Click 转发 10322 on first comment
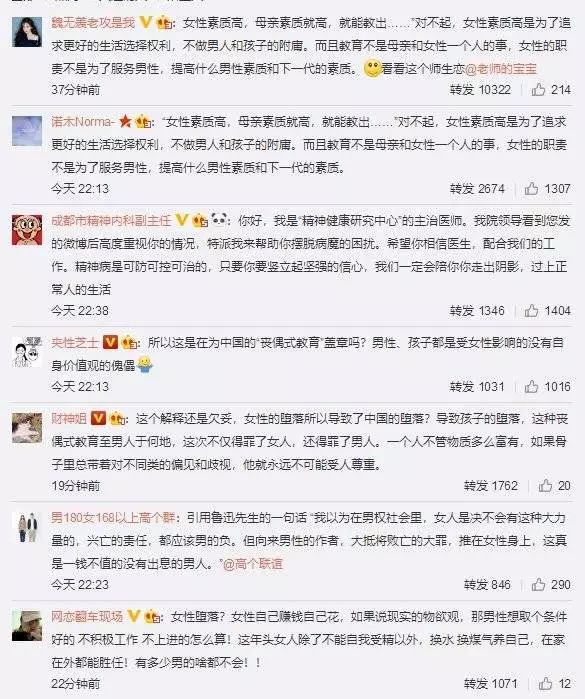The image size is (585, 699). coord(480,90)
